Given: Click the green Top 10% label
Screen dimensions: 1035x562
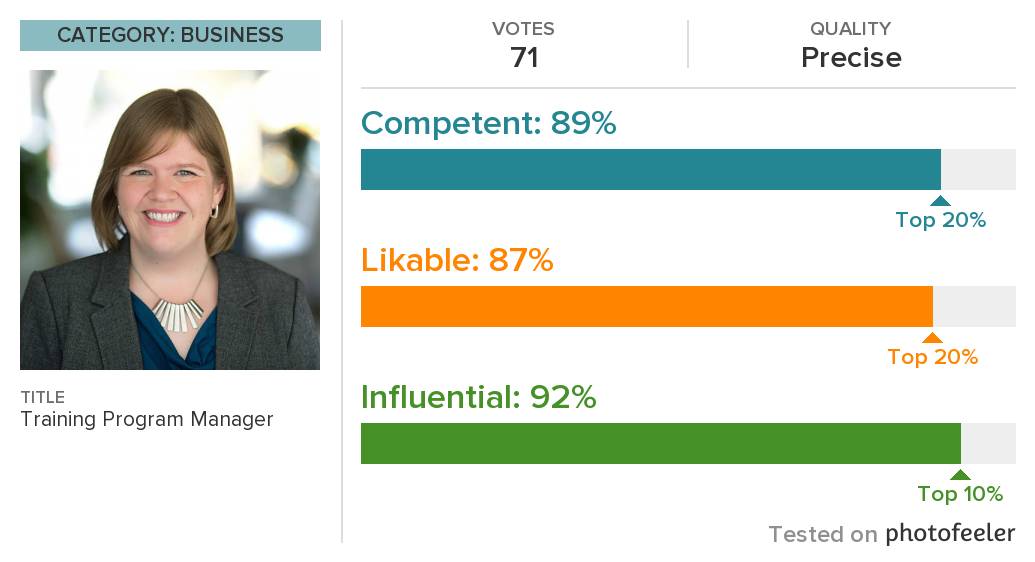Looking at the screenshot, I should click(x=960, y=493).
